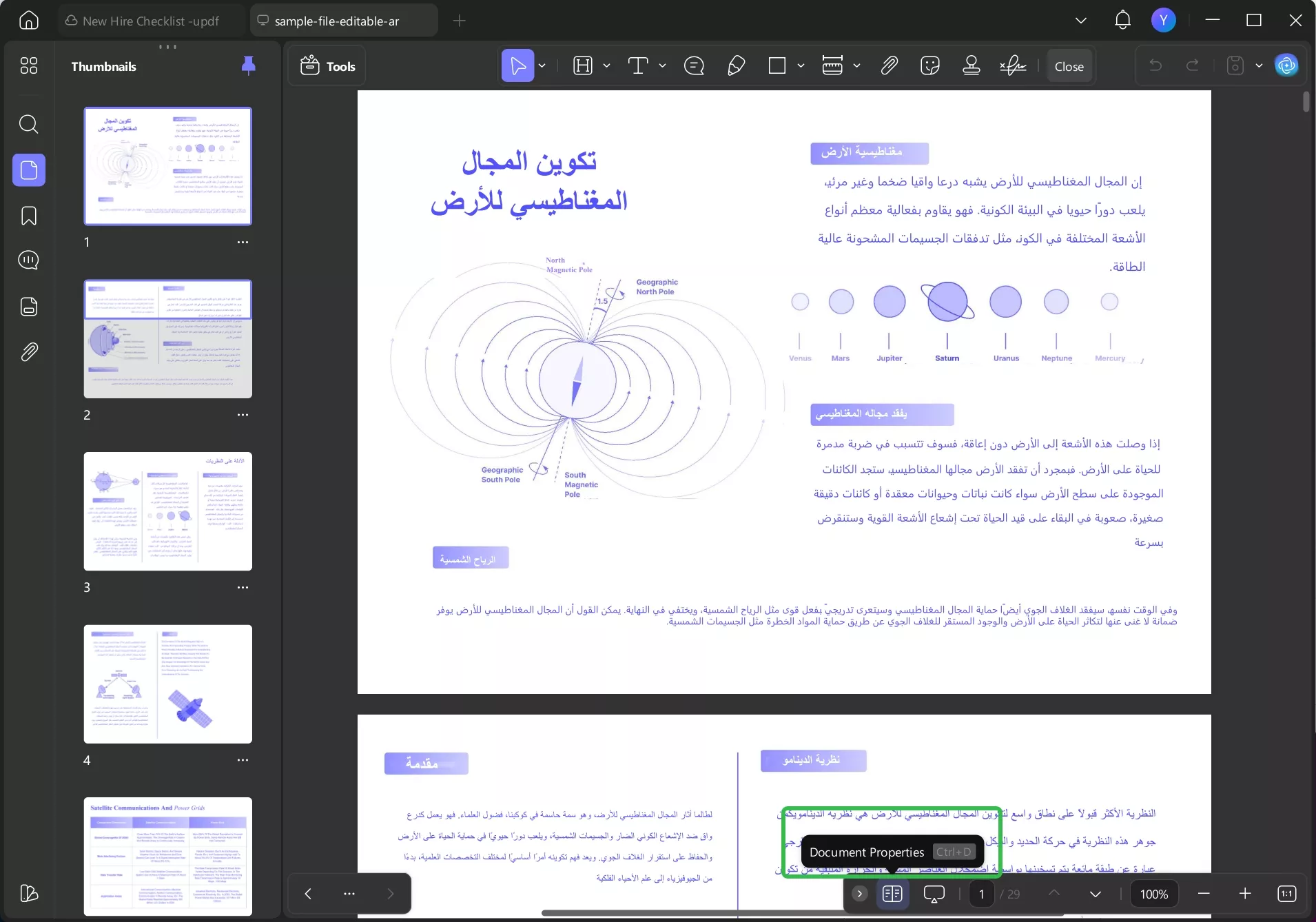Select the Sticker tool
The height and width of the screenshot is (922, 1316).
[931, 65]
